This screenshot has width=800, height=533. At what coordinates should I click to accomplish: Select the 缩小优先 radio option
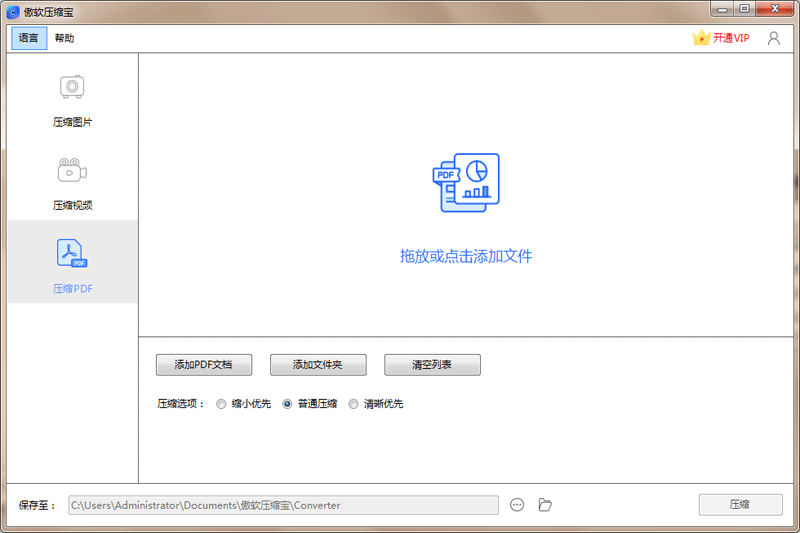point(221,404)
